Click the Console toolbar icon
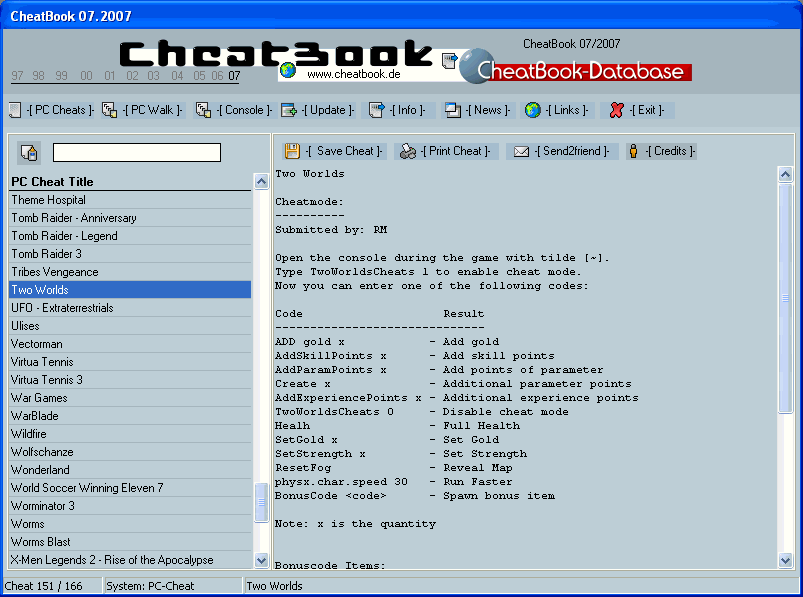This screenshot has height=597, width=803. tap(203, 110)
